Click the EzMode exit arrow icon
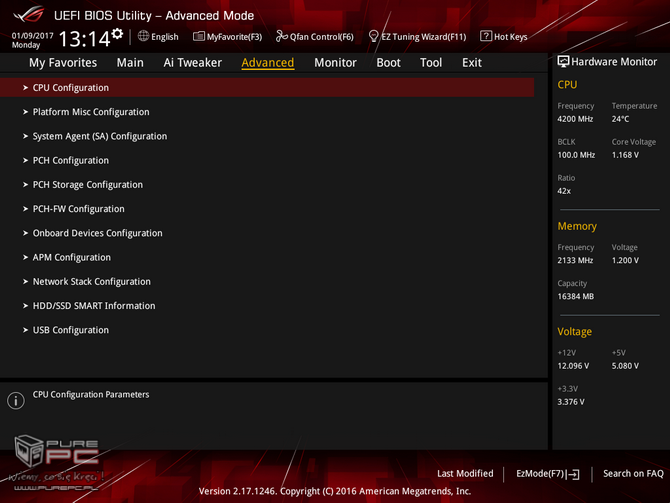670x503 pixels. point(573,474)
